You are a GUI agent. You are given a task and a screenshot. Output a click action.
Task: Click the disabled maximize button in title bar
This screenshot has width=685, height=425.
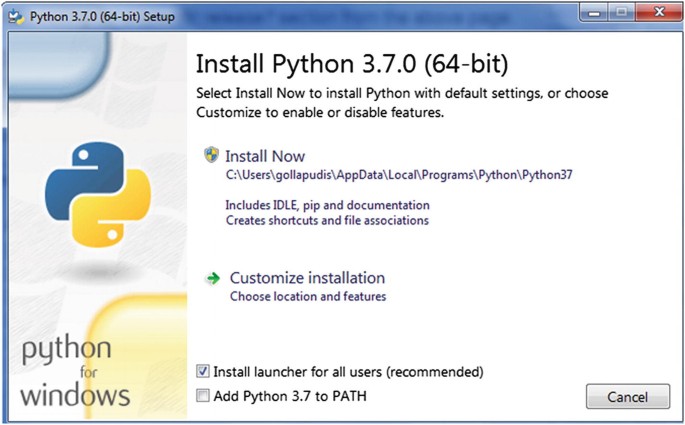[622, 13]
